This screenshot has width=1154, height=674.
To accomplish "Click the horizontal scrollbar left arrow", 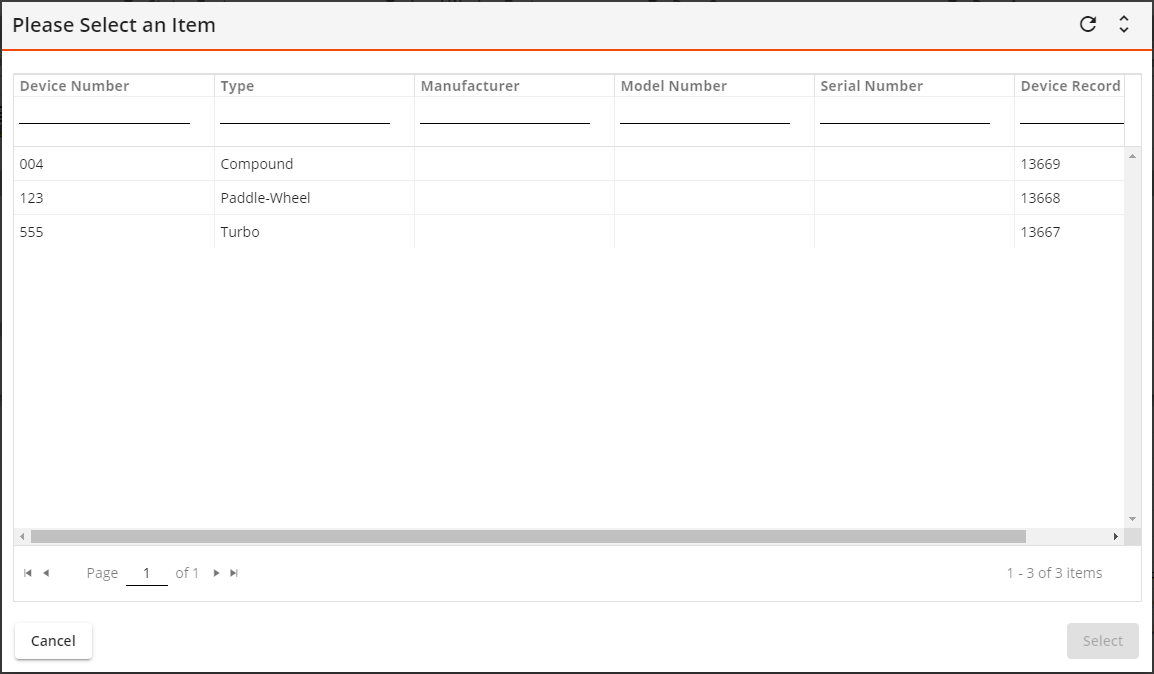I will click(x=22, y=536).
